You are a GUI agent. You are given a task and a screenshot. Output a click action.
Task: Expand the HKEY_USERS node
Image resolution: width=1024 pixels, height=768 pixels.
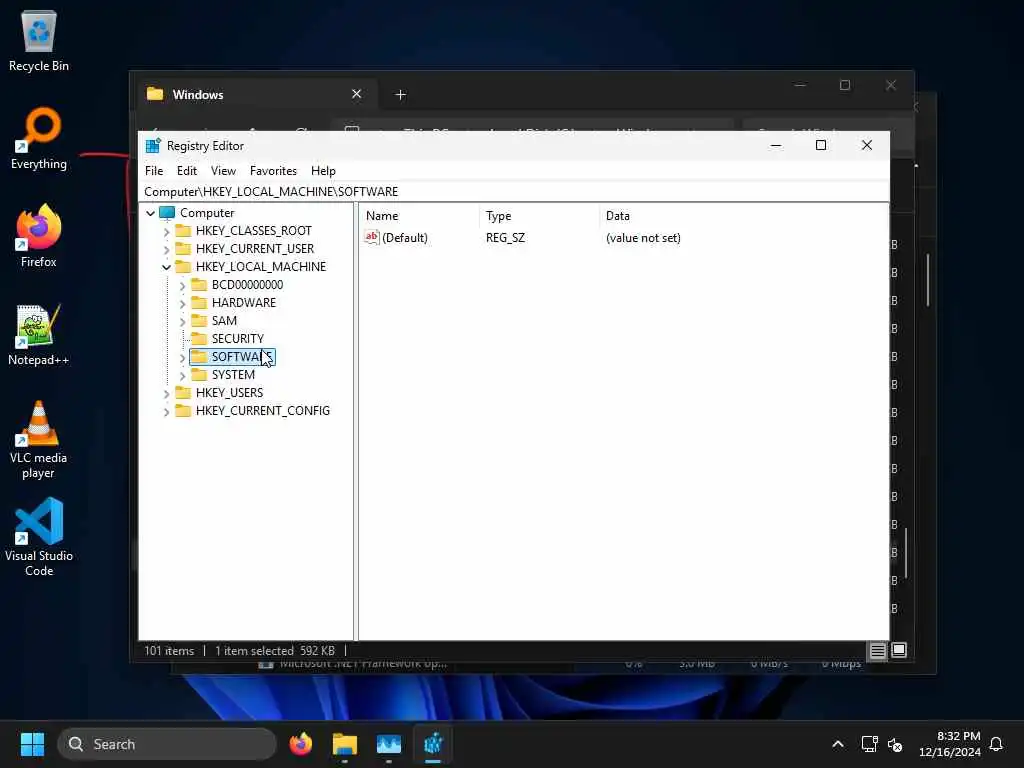click(167, 393)
